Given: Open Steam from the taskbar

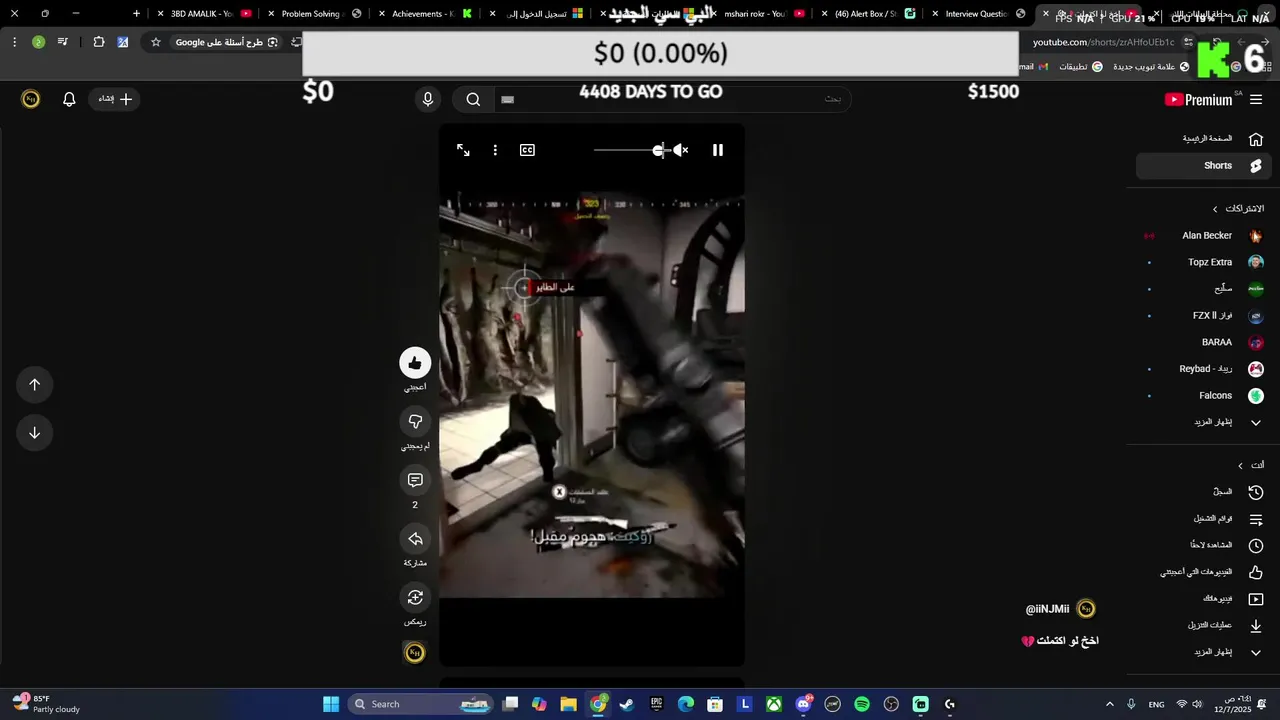Looking at the screenshot, I should (627, 704).
